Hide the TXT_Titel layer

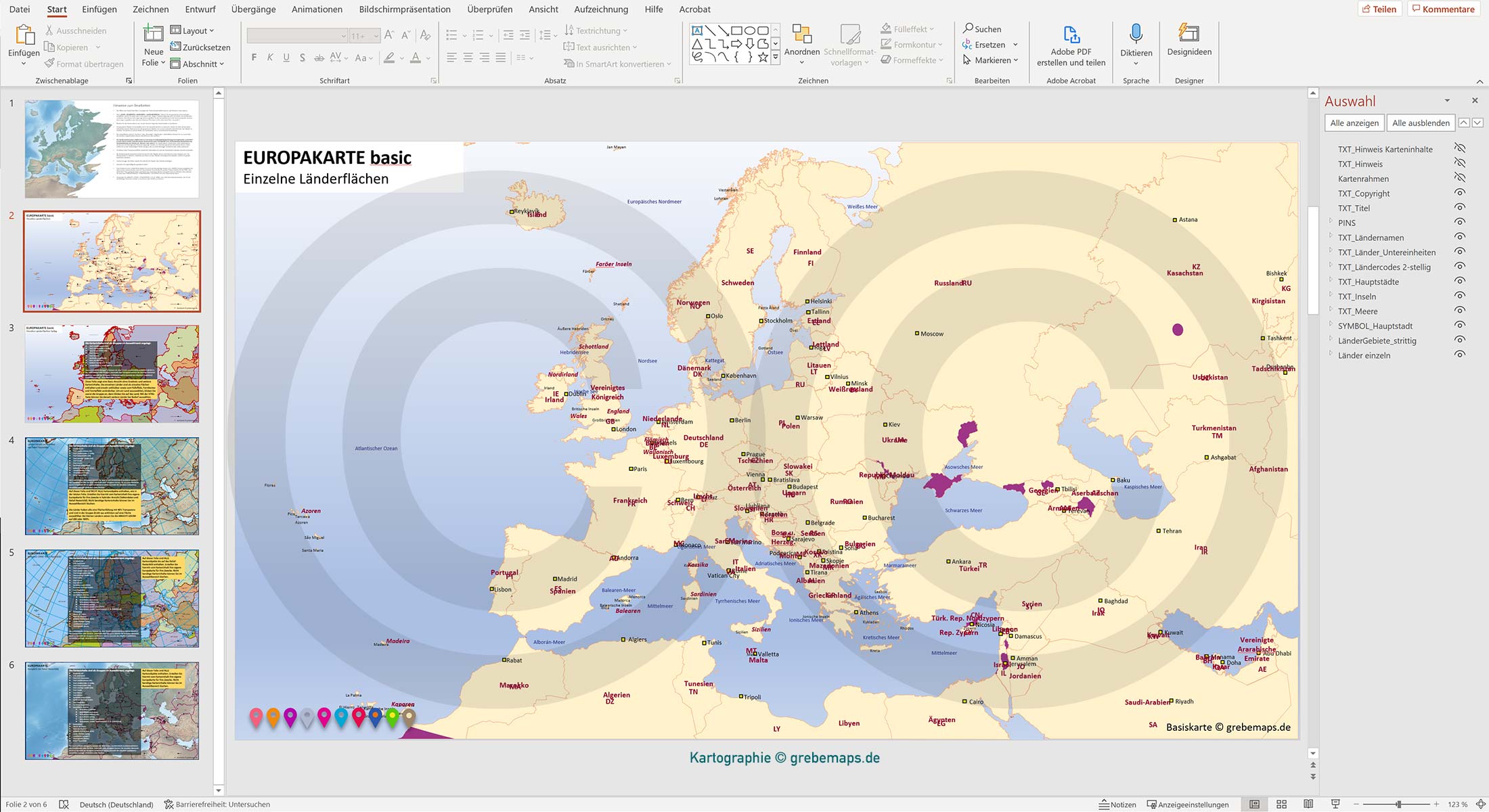click(x=1461, y=208)
